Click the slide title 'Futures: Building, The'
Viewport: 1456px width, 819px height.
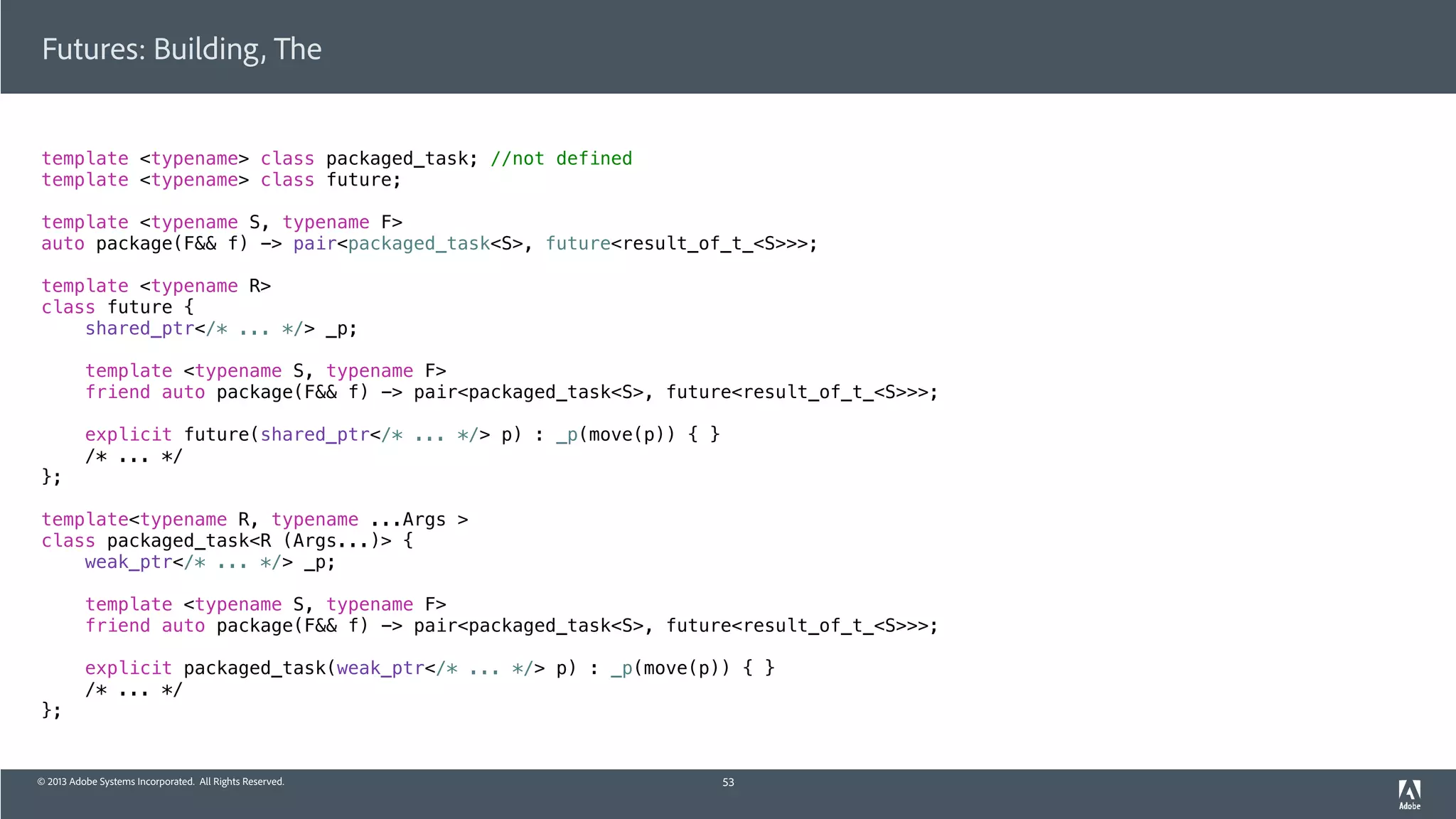[x=181, y=49]
